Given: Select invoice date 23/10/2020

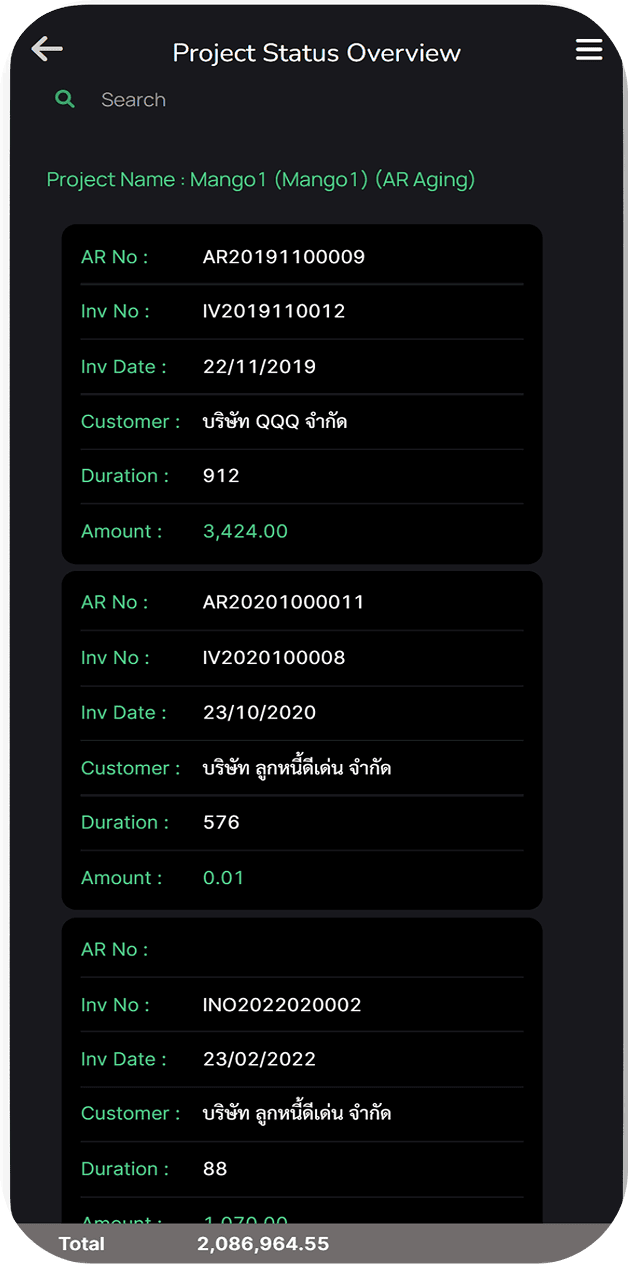Looking at the screenshot, I should coord(259,713).
